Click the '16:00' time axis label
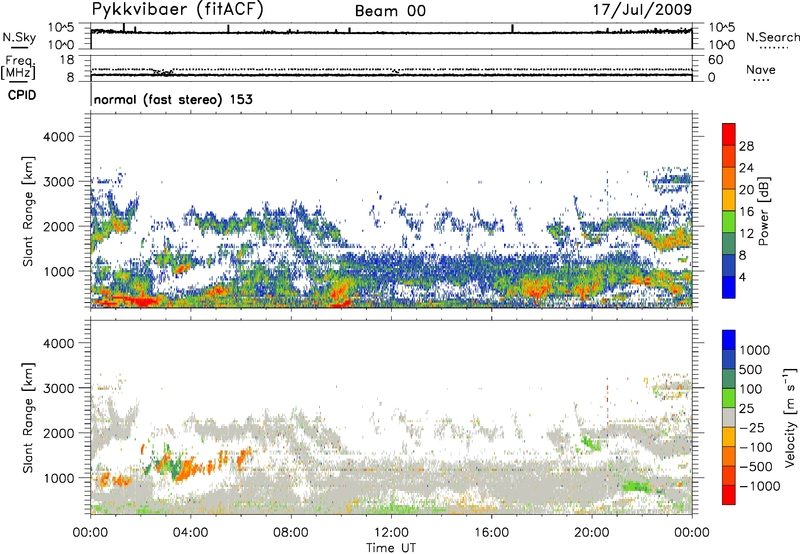Image resolution: width=800 pixels, height=554 pixels. tap(492, 533)
